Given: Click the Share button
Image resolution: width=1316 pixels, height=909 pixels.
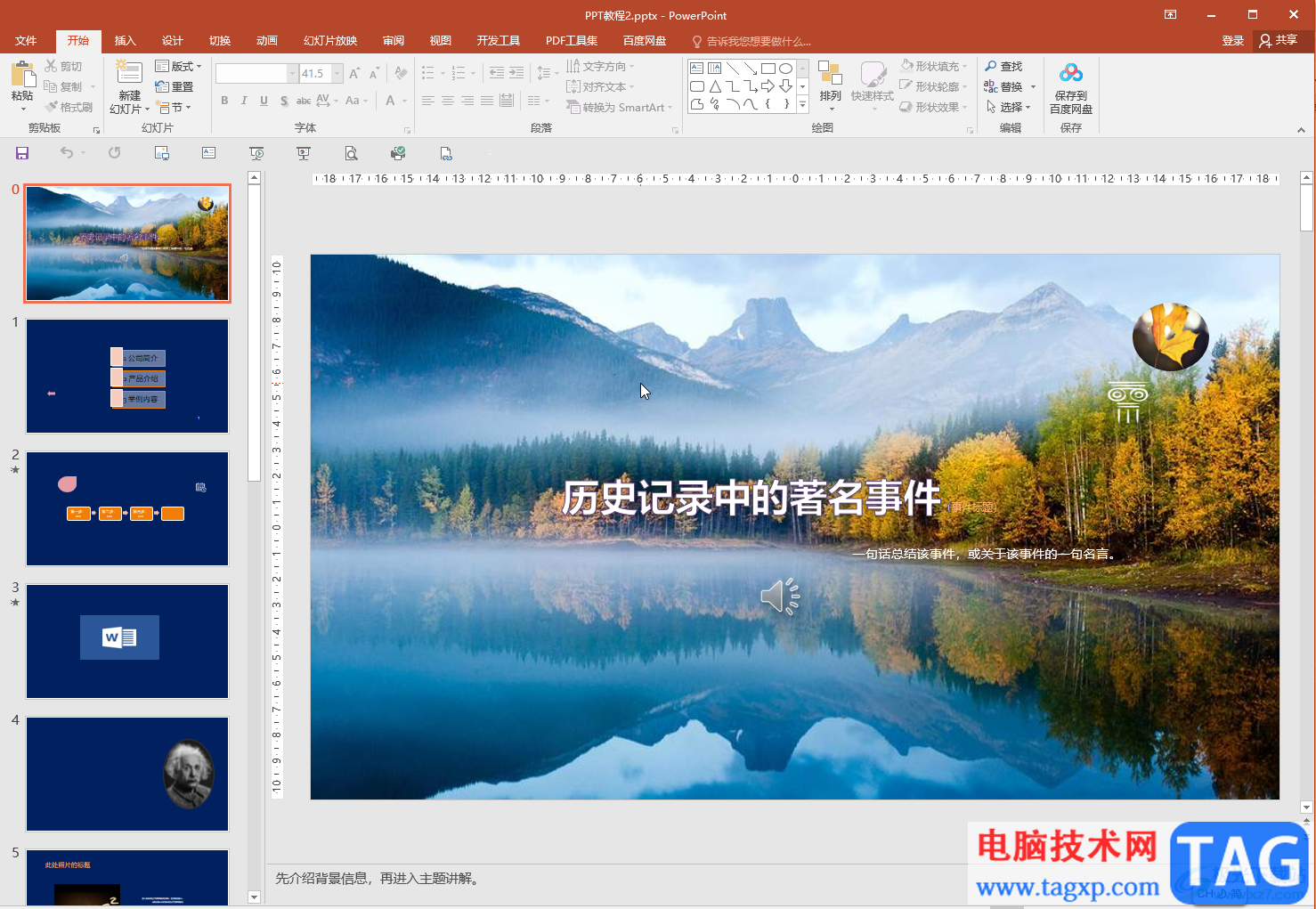Looking at the screenshot, I should coord(1279,40).
